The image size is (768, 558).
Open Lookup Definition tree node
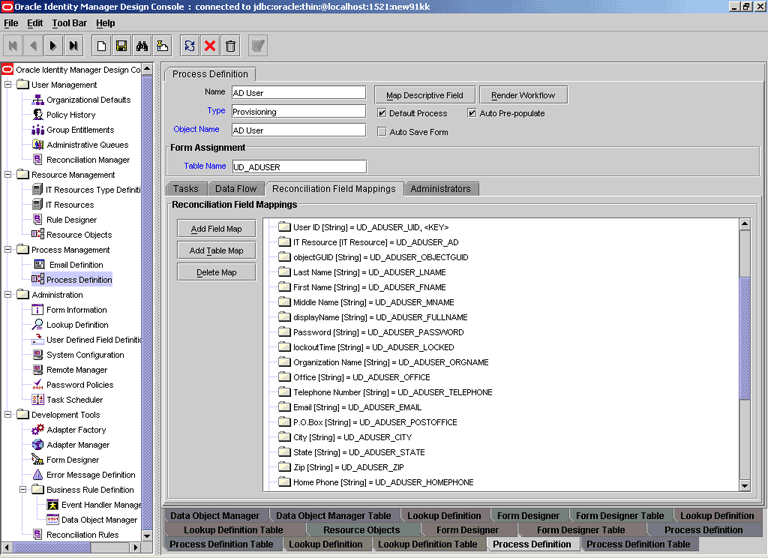(x=77, y=325)
